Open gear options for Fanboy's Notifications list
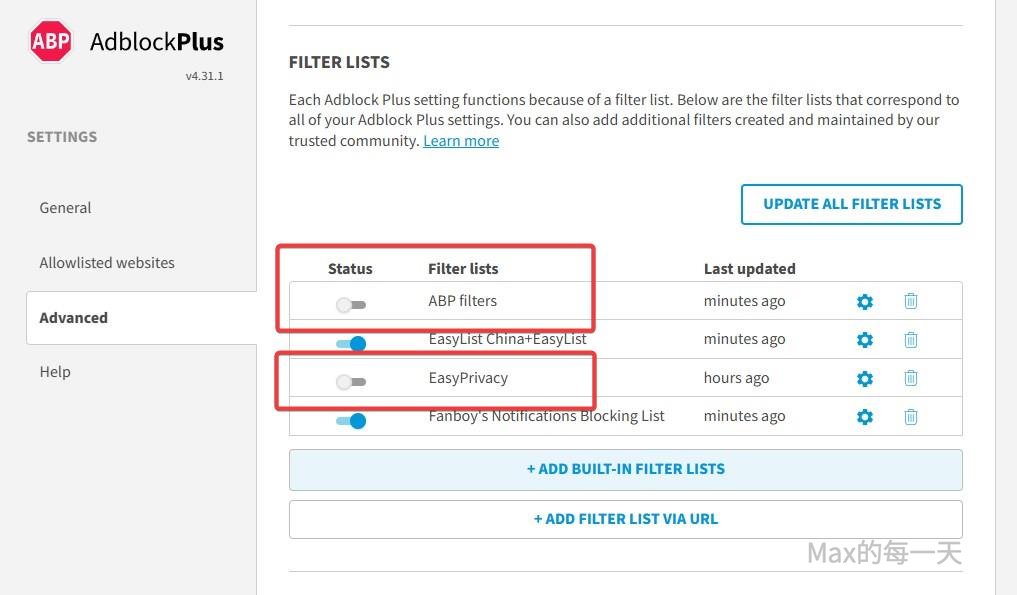Viewport: 1017px width, 595px height. point(865,417)
